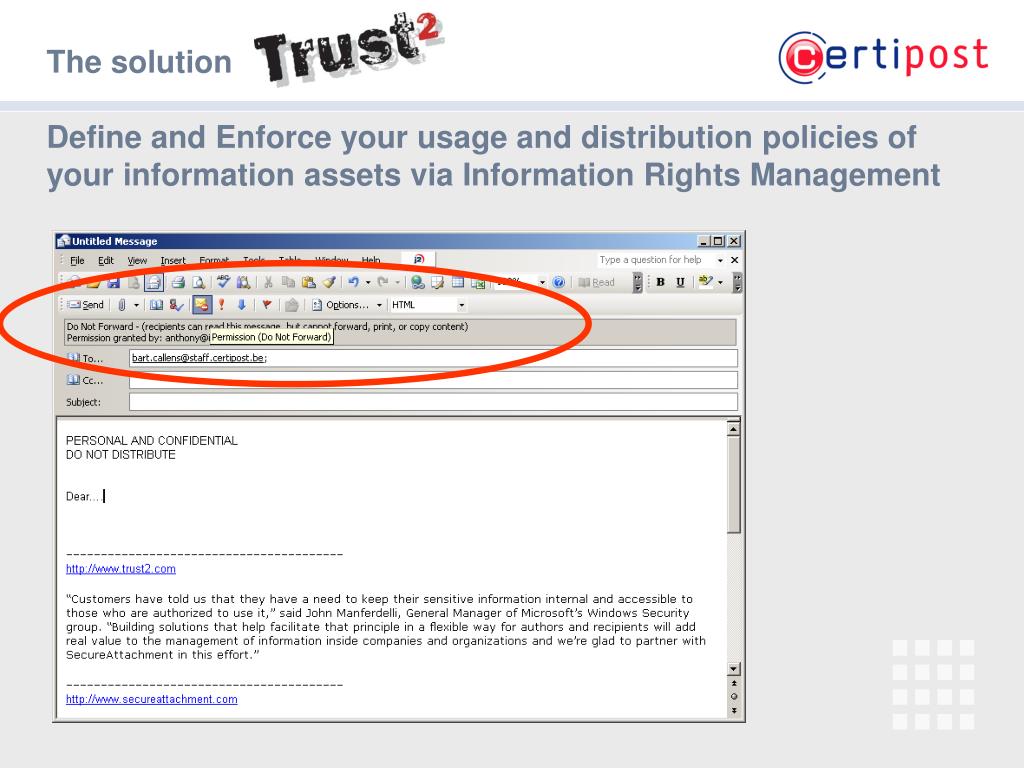
Task: Open the Tables and Borders tool
Action: pos(438,282)
